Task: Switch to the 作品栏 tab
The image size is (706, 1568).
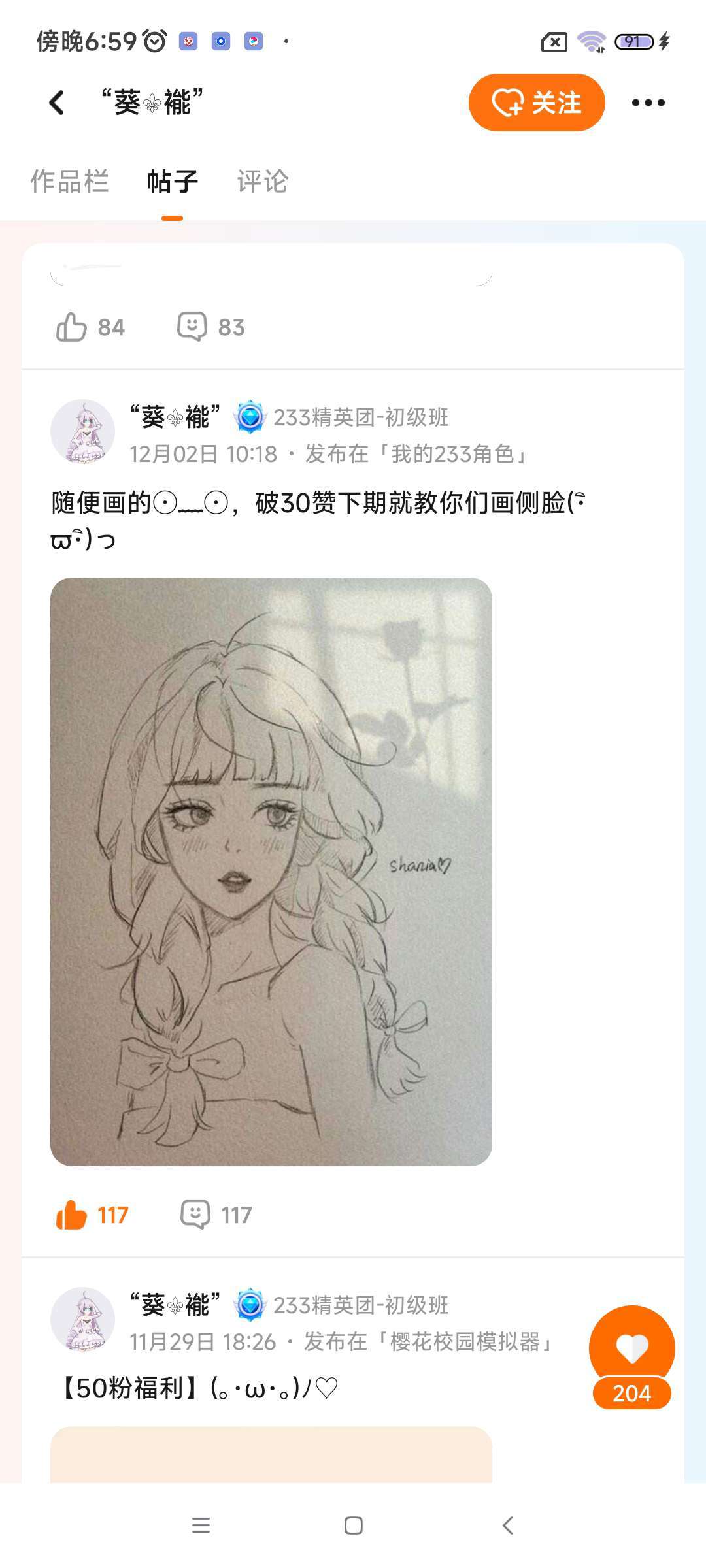Action: pos(69,182)
